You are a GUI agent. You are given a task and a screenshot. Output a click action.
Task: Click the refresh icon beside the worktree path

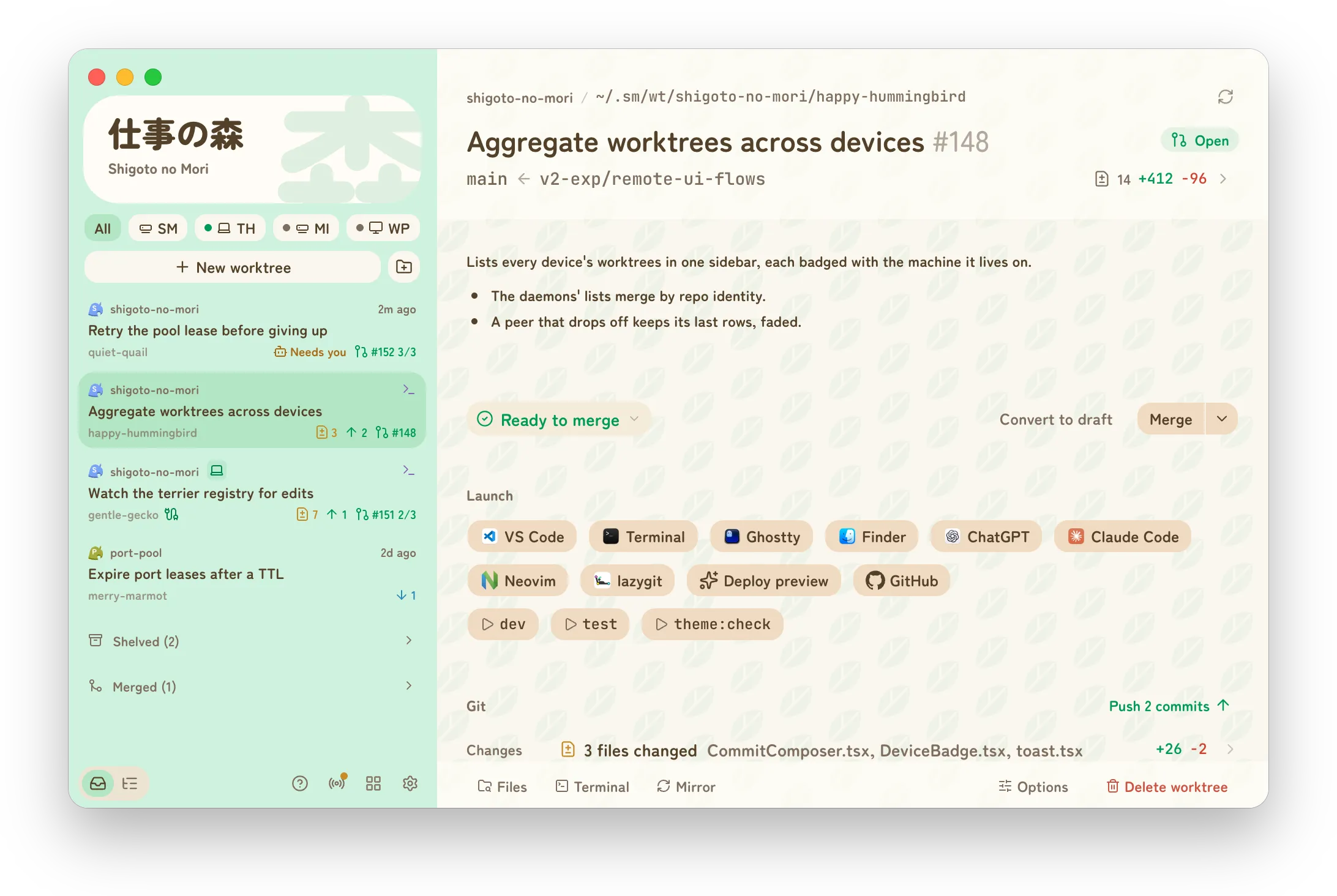1225,97
